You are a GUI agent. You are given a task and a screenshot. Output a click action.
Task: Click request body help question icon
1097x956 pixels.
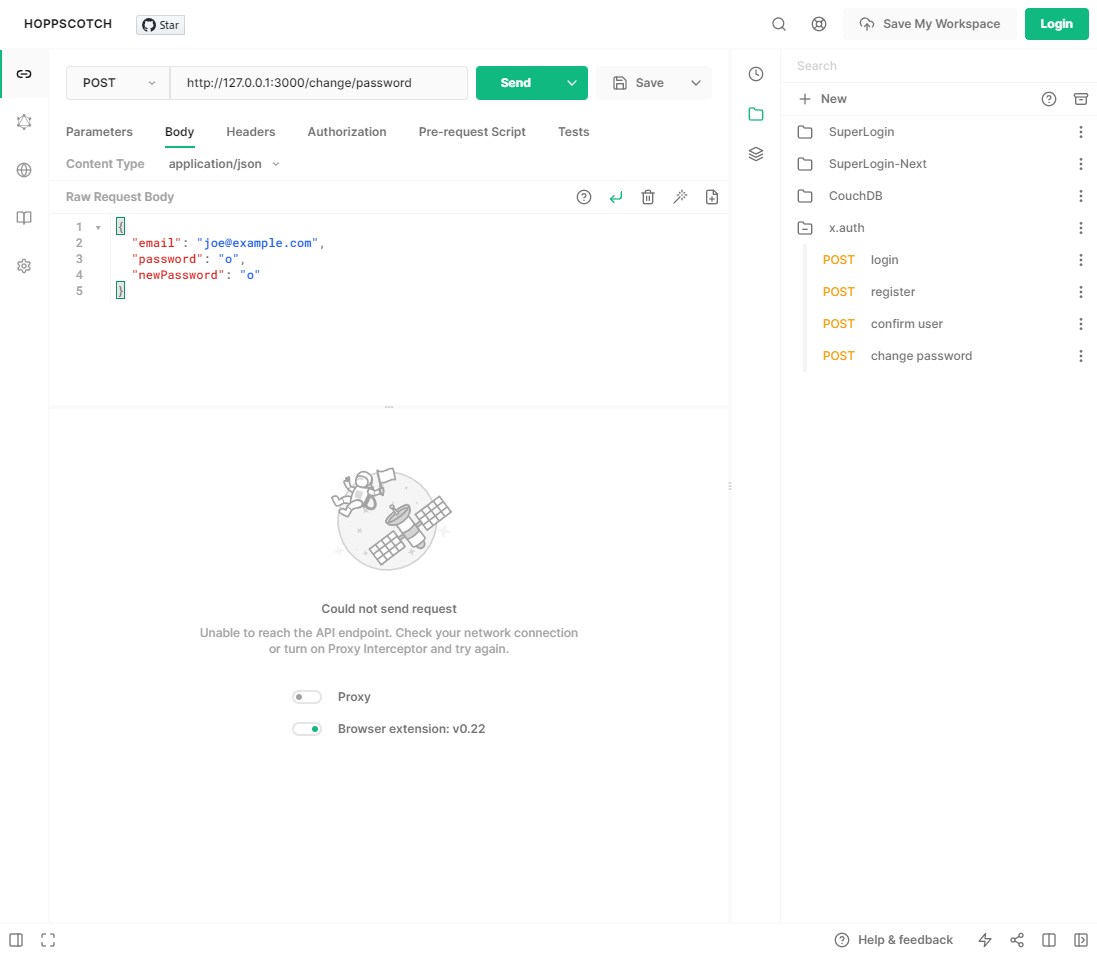point(583,197)
